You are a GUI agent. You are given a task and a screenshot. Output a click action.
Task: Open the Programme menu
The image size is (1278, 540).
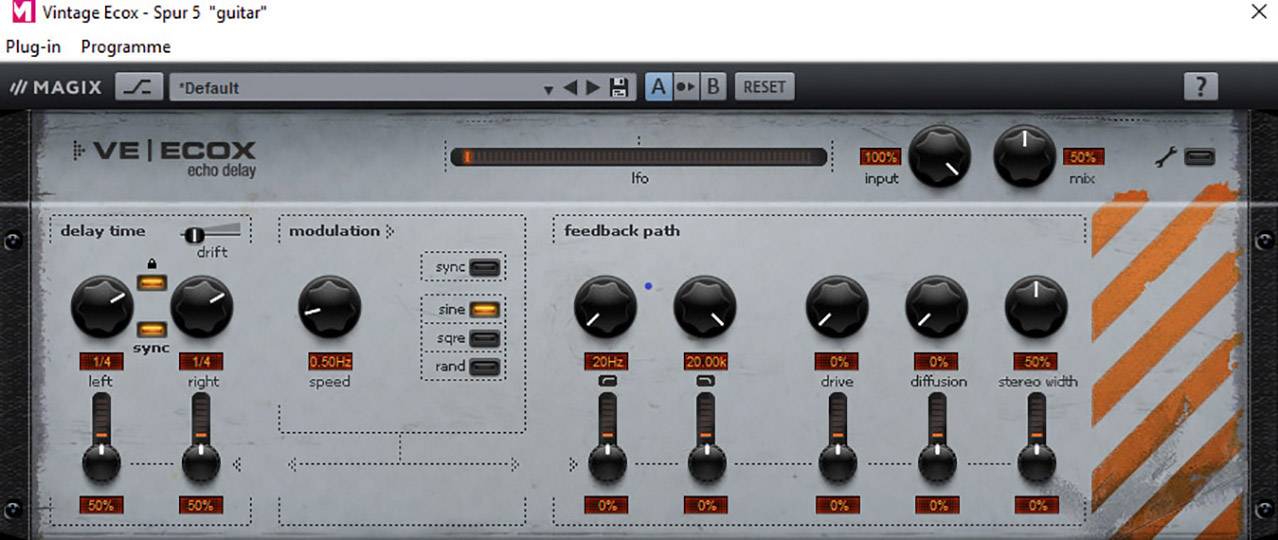tap(126, 47)
